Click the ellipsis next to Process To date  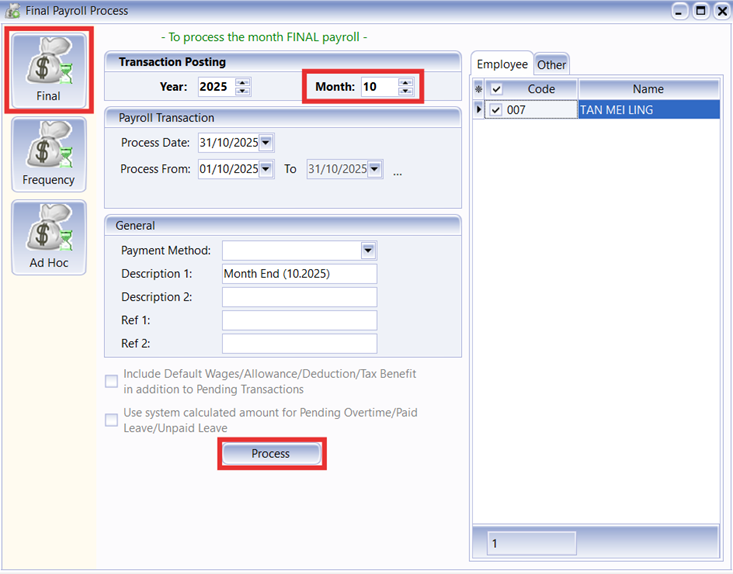[x=397, y=170]
